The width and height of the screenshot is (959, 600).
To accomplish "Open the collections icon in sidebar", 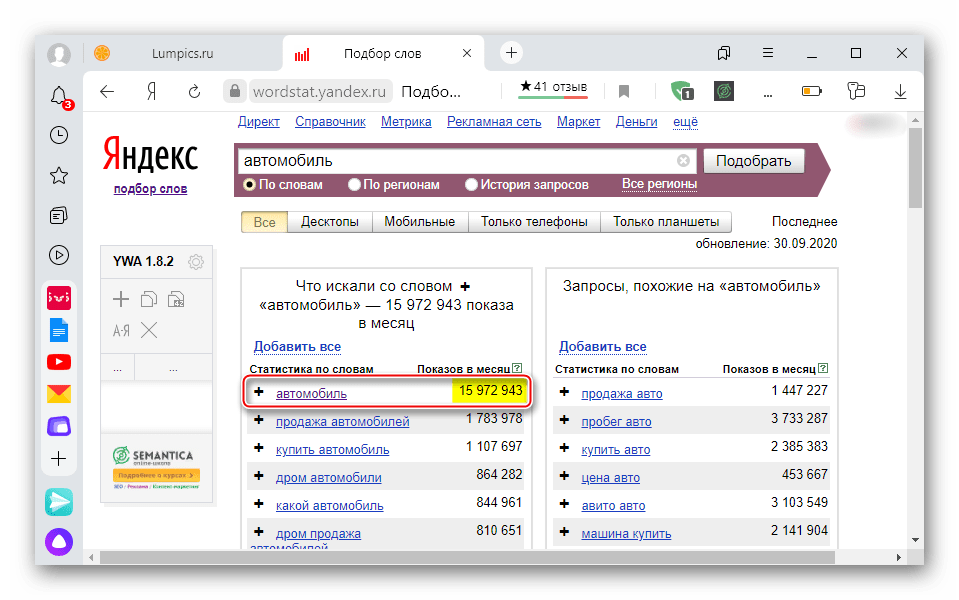I will coord(59,215).
